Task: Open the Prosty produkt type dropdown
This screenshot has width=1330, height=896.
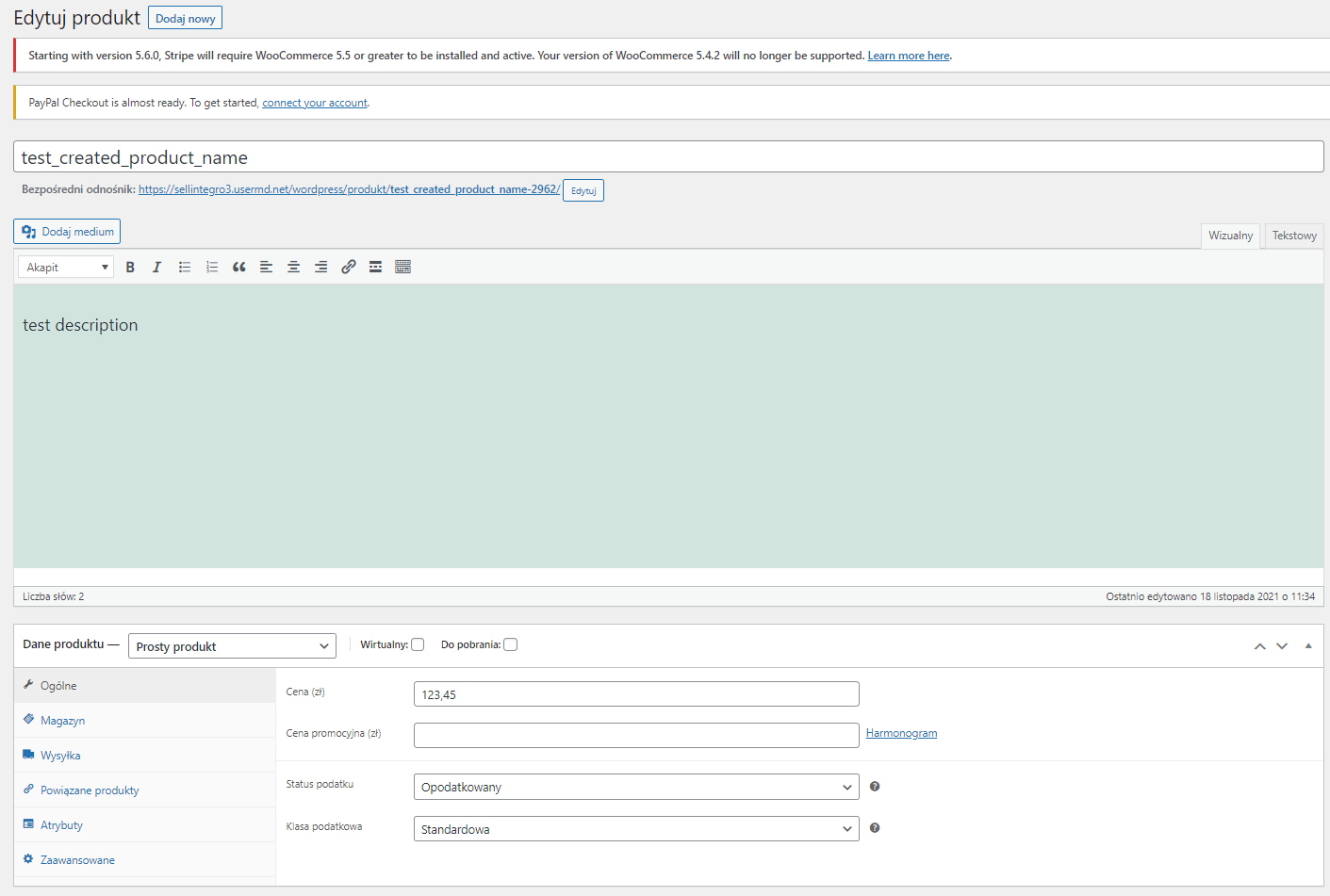Action: [232, 646]
